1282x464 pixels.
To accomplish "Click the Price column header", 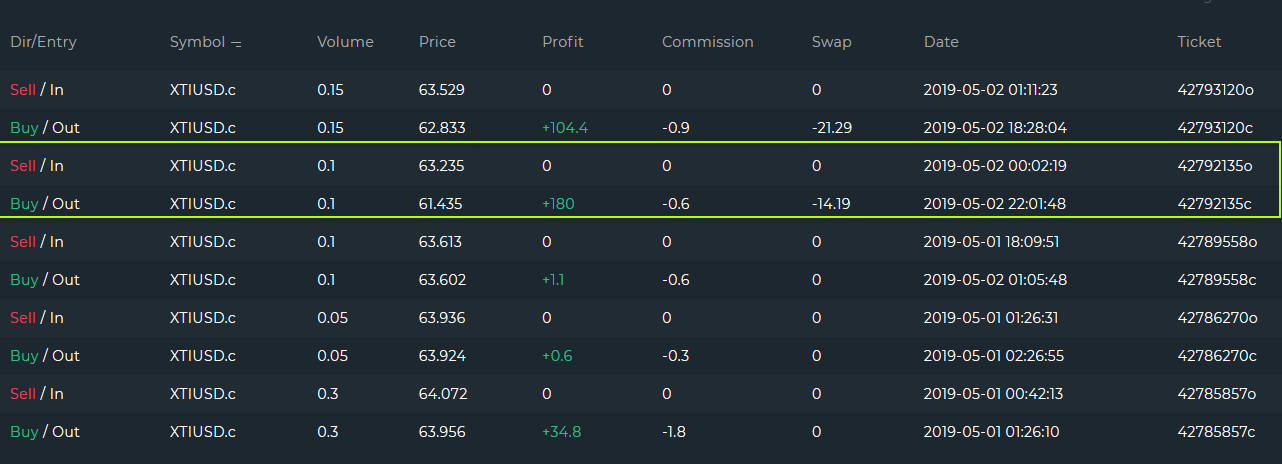I will coord(437,42).
